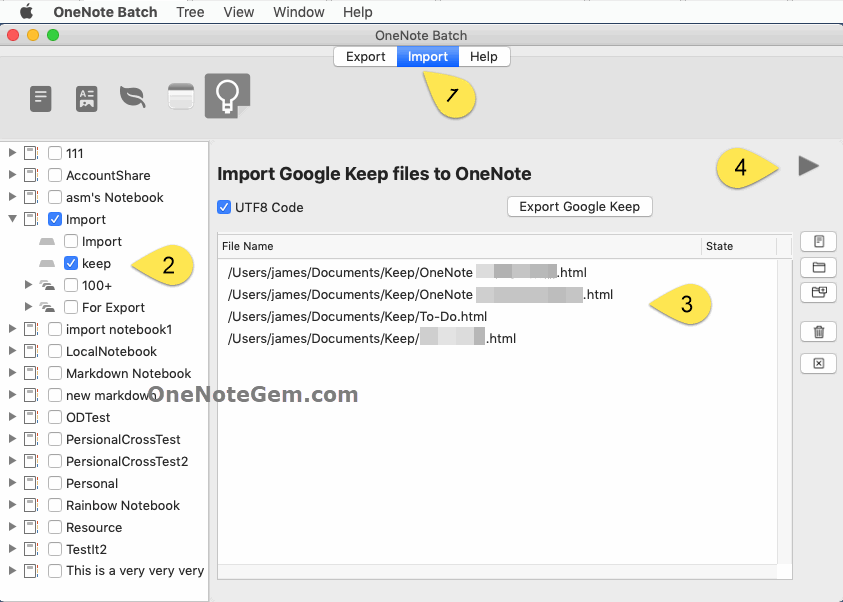Expand the Rainbow Notebook node
This screenshot has width=843, height=602.
pyautogui.click(x=12, y=506)
